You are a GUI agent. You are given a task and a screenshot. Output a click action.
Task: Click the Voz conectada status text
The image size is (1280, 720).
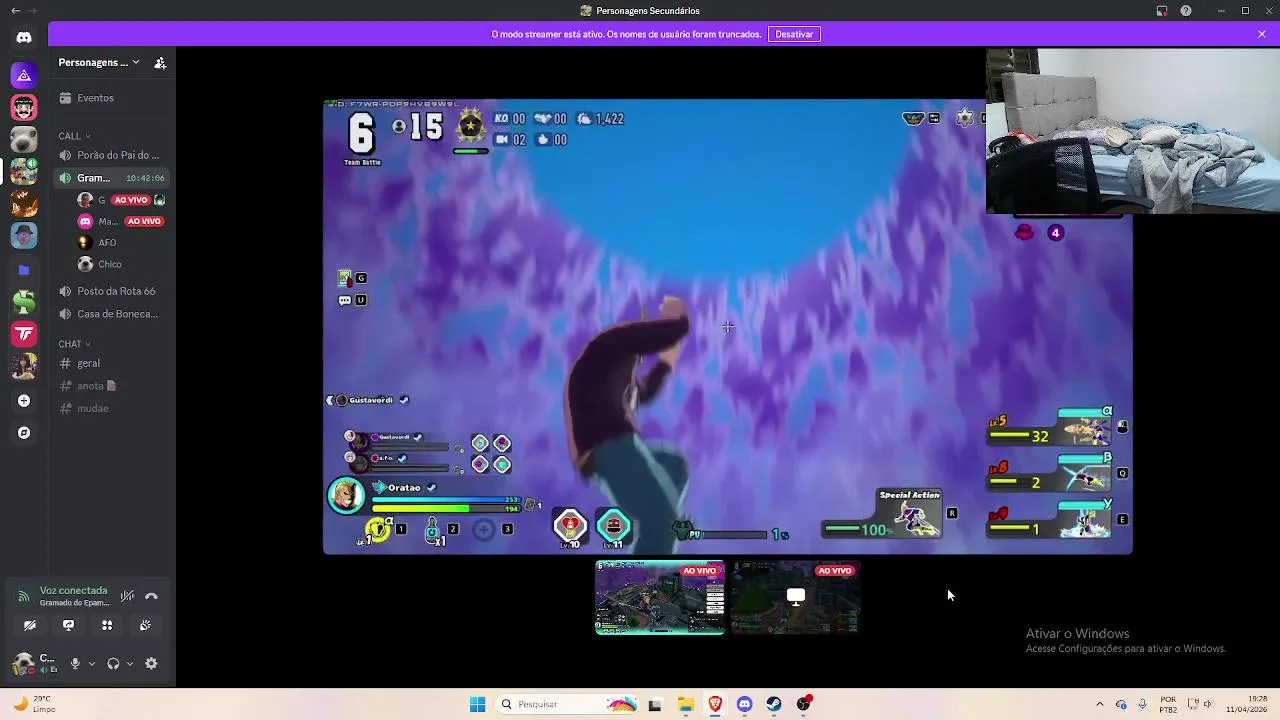(x=73, y=591)
